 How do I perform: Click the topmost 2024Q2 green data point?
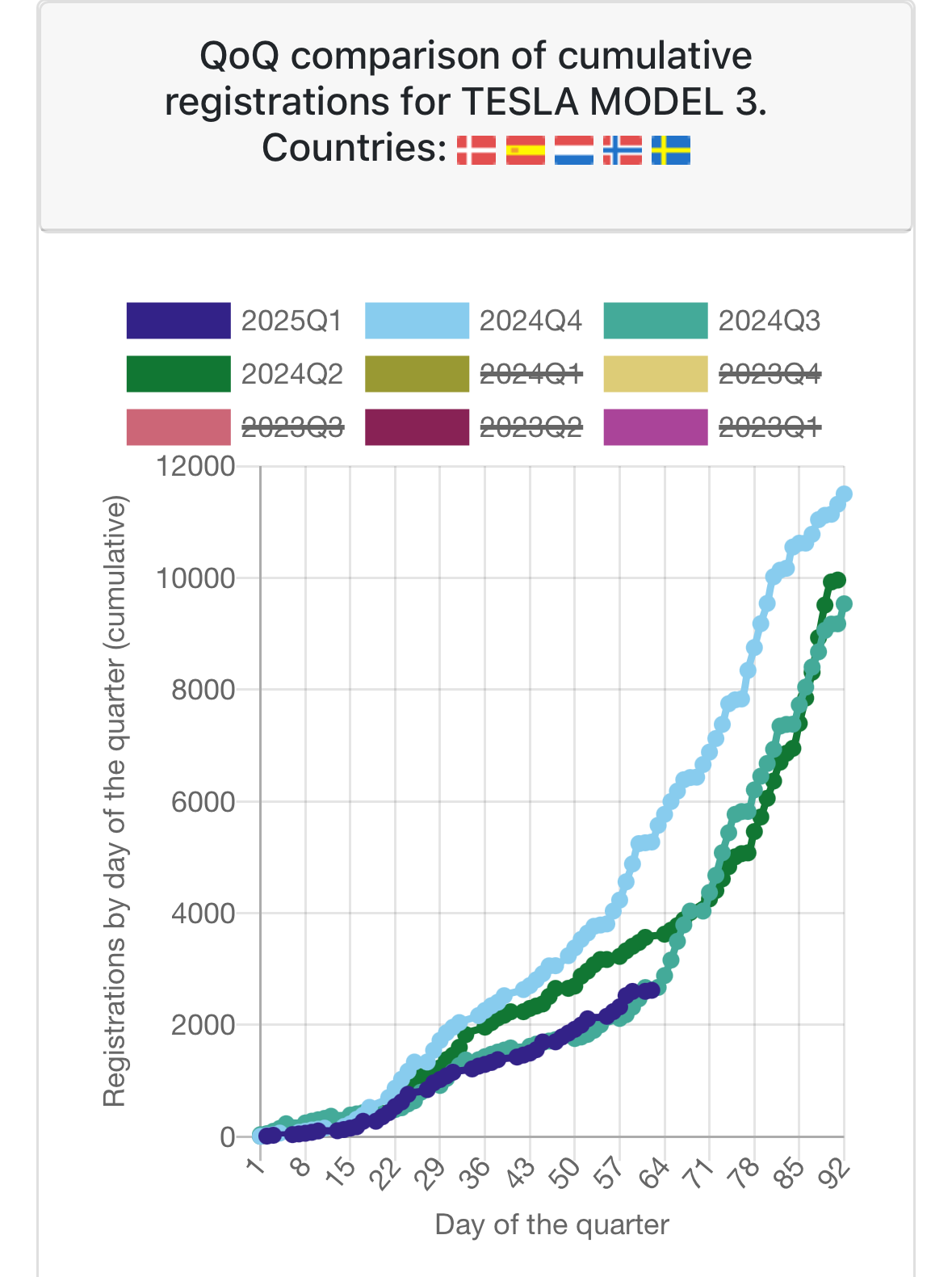[x=837, y=580]
